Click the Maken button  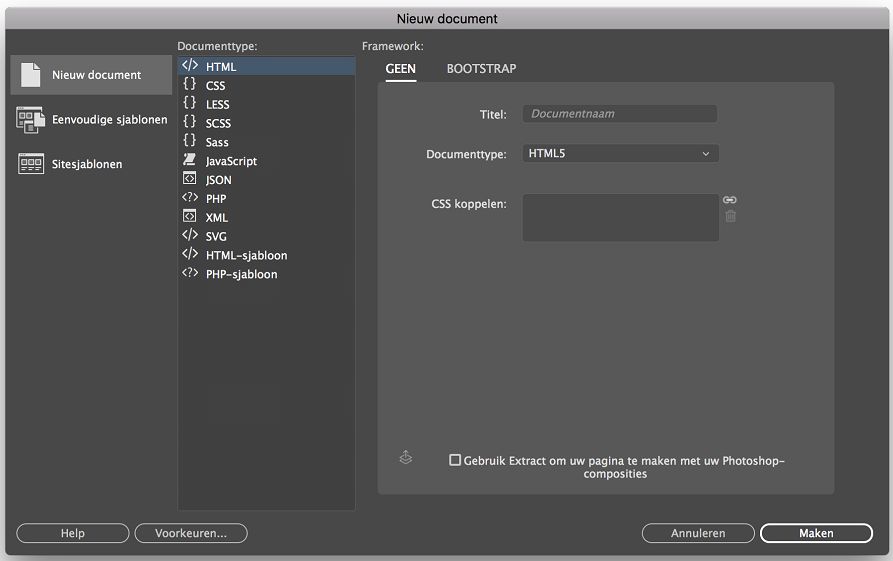[x=816, y=533]
